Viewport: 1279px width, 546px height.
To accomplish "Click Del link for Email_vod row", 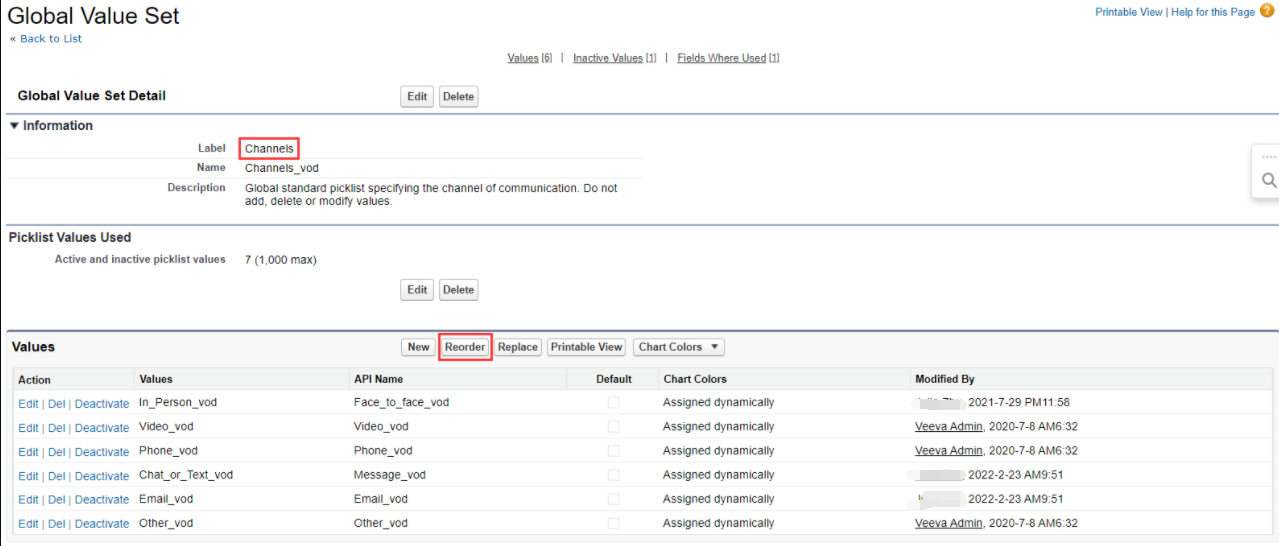I will tap(57, 500).
